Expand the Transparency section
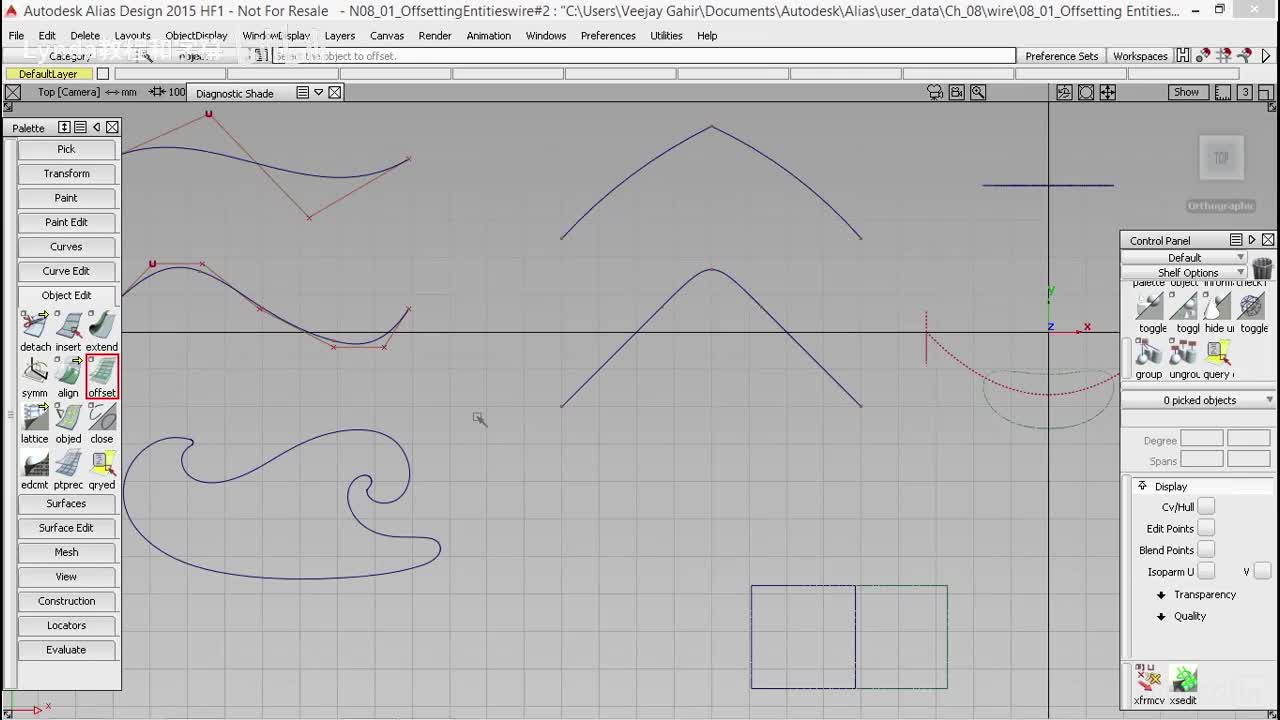Viewport: 1280px width, 720px height. (1161, 595)
